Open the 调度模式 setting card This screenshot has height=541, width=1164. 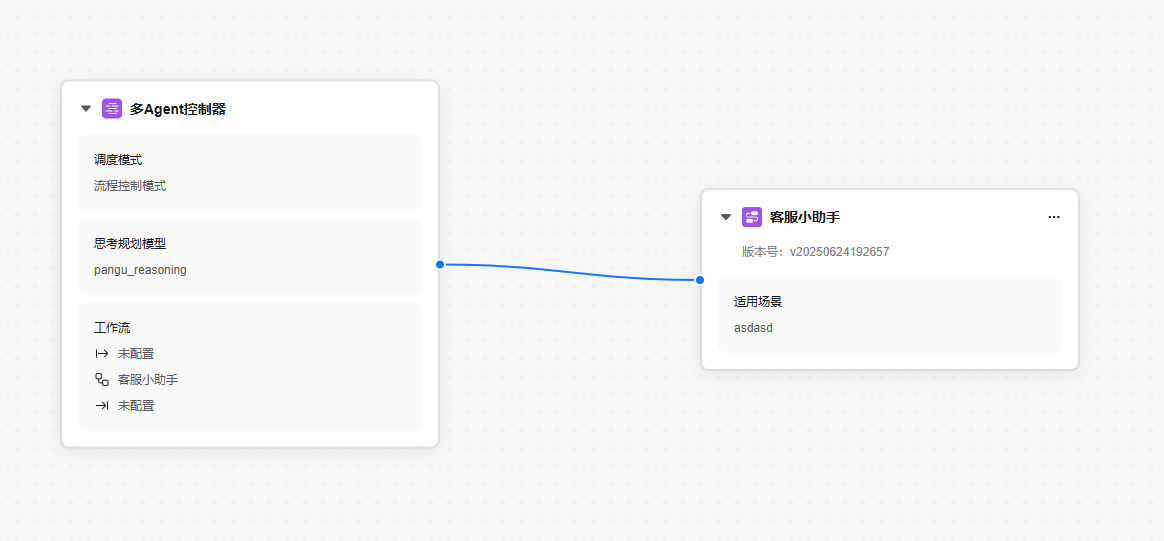250,172
